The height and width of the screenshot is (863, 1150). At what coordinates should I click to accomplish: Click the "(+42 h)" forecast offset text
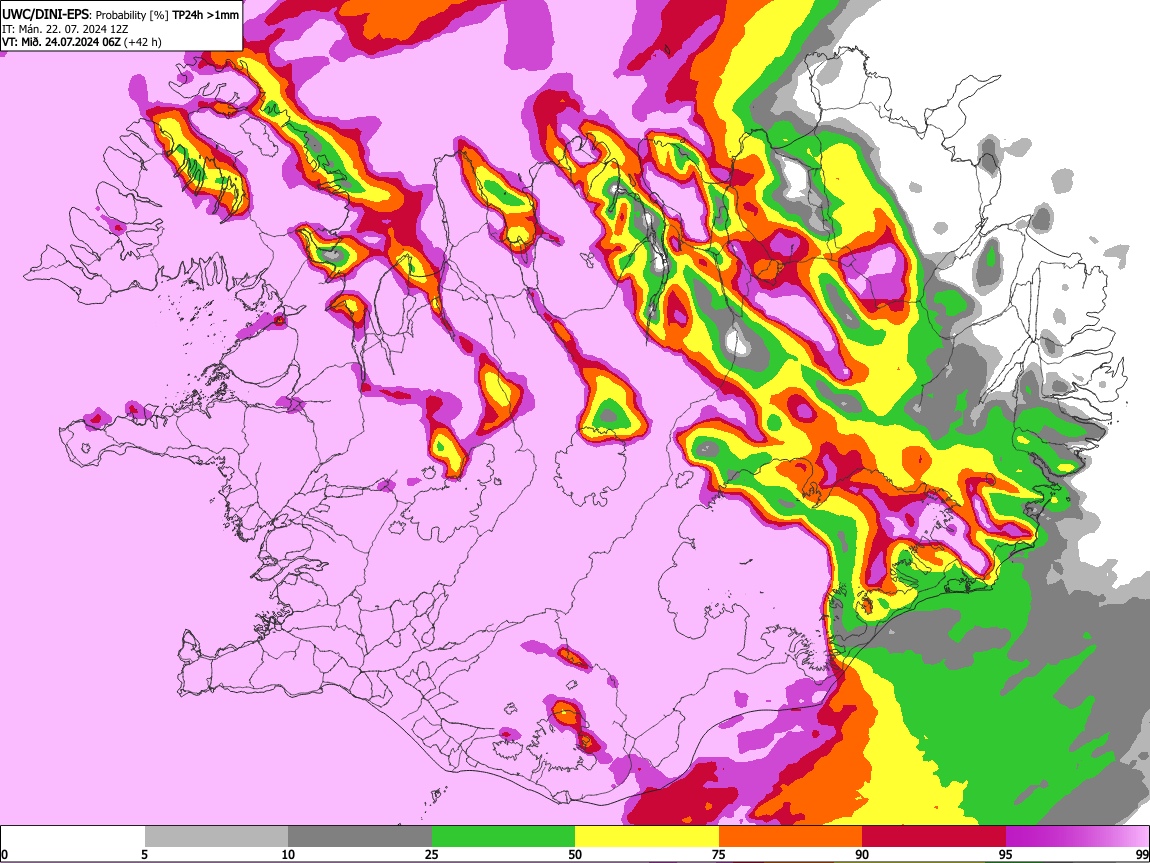[x=143, y=42]
